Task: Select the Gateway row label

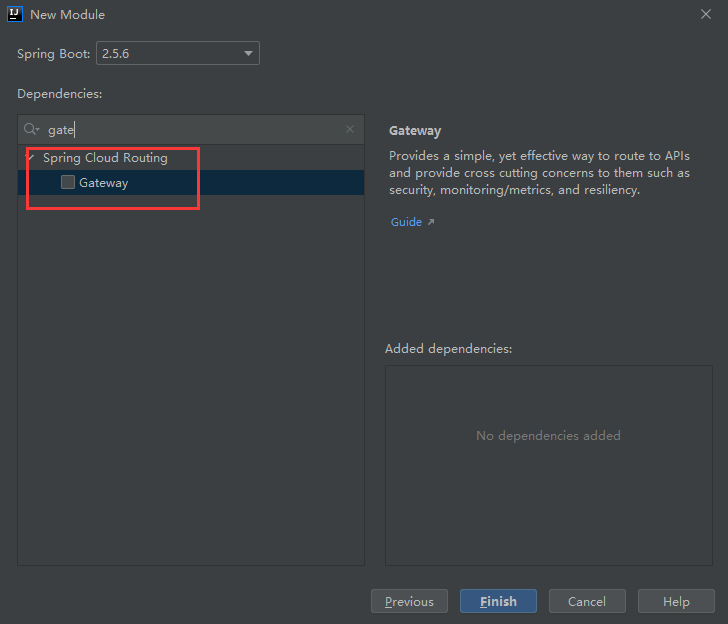Action: [x=104, y=182]
